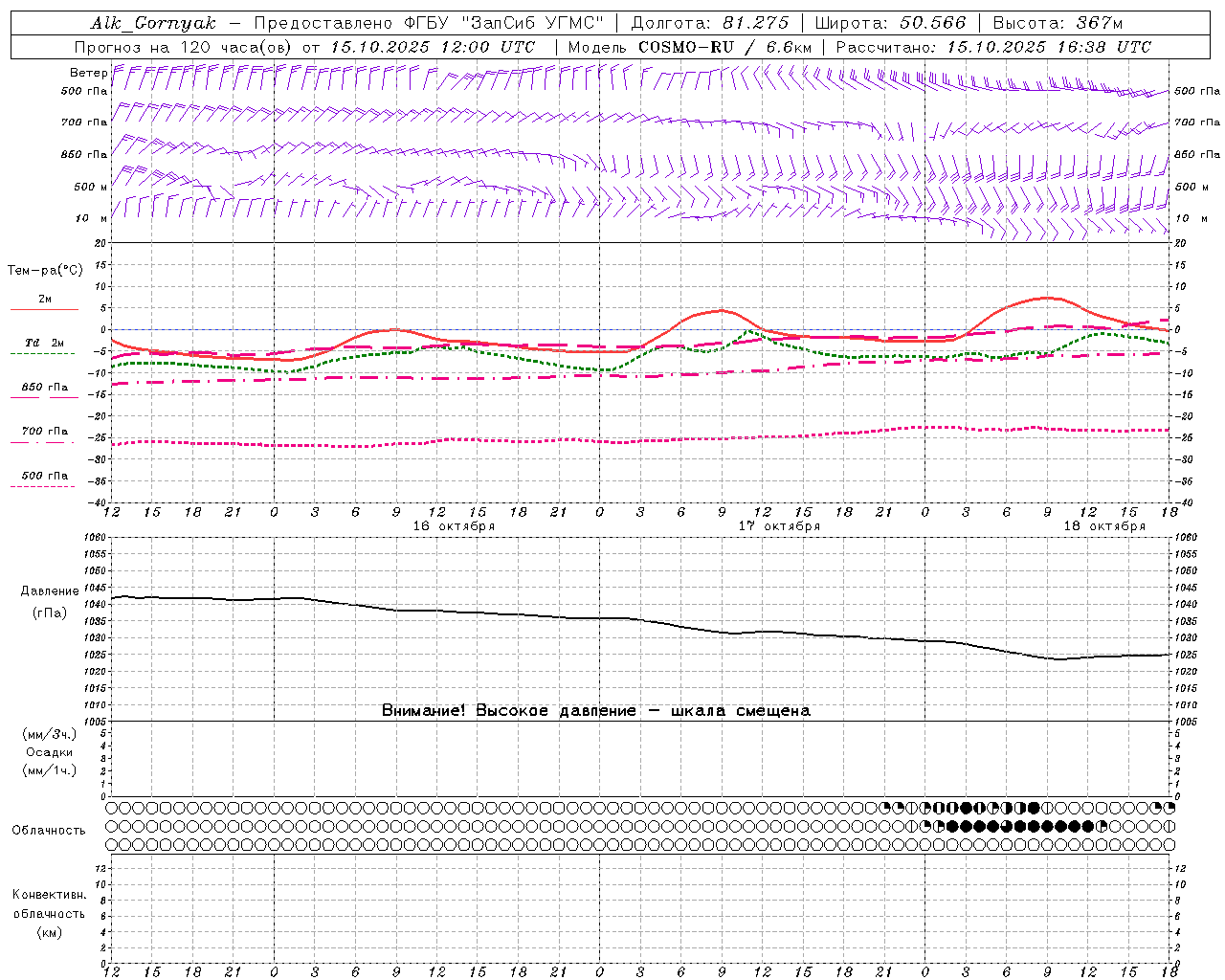Image resolution: width=1225 pixels, height=980 pixels.
Task: Click the 16 октября date label
Action: (x=454, y=526)
